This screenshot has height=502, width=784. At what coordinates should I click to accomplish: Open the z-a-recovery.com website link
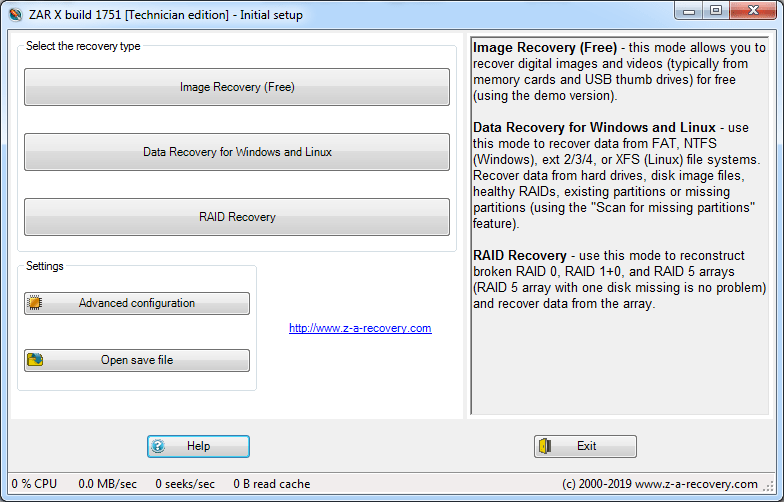tap(360, 328)
